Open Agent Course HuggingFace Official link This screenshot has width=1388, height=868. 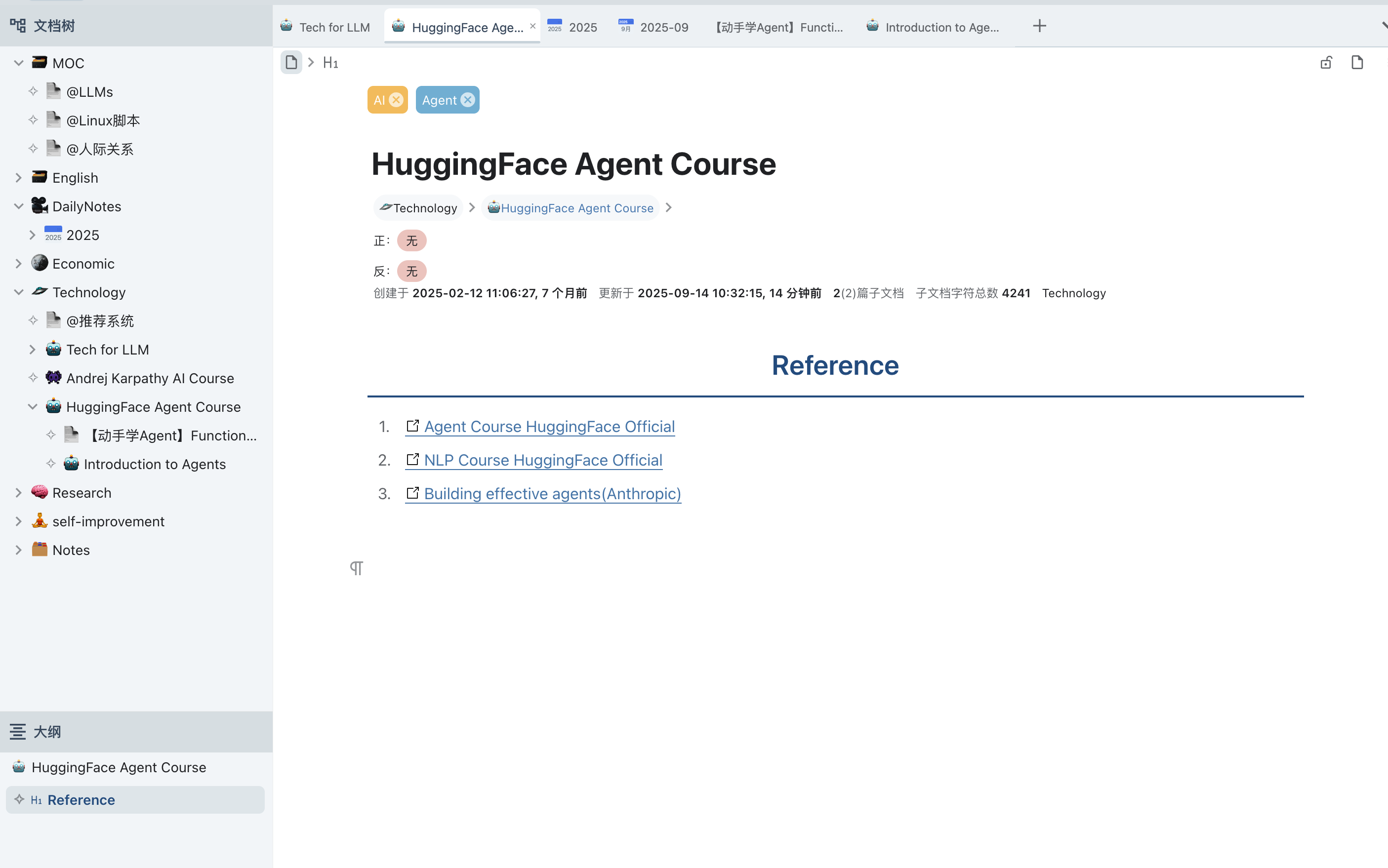pyautogui.click(x=549, y=427)
